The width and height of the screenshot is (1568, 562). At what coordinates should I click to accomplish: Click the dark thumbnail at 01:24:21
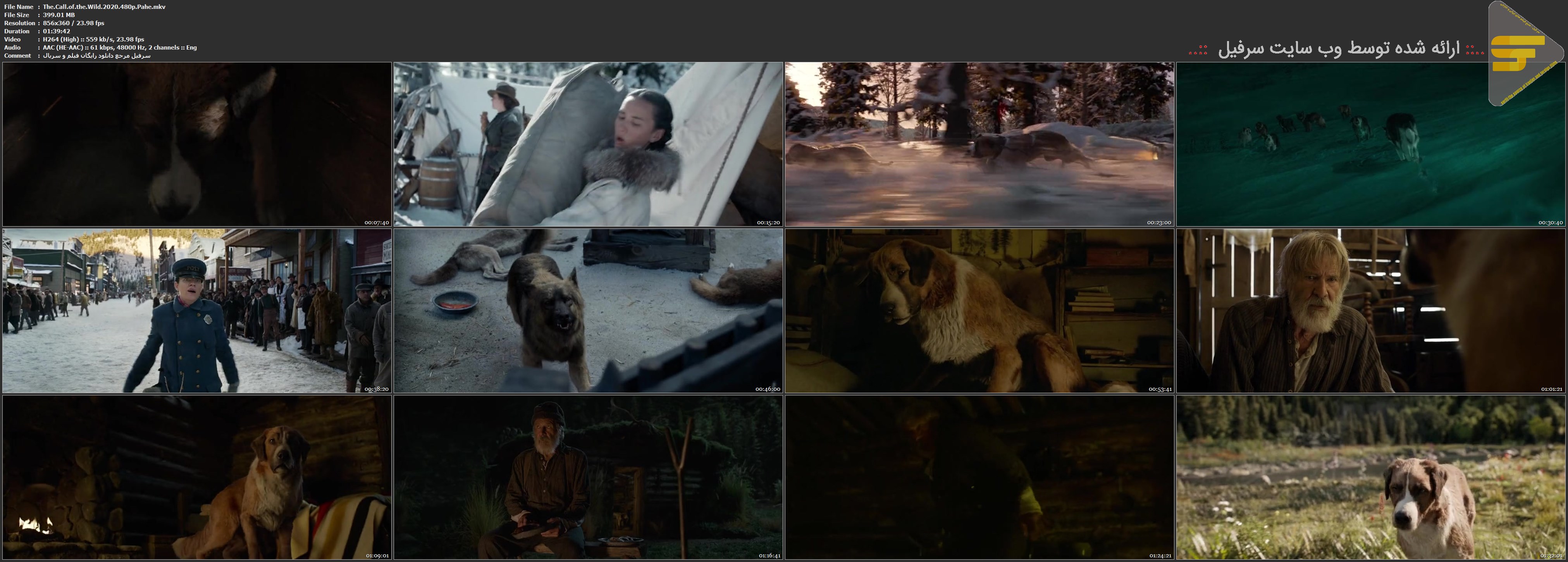979,478
